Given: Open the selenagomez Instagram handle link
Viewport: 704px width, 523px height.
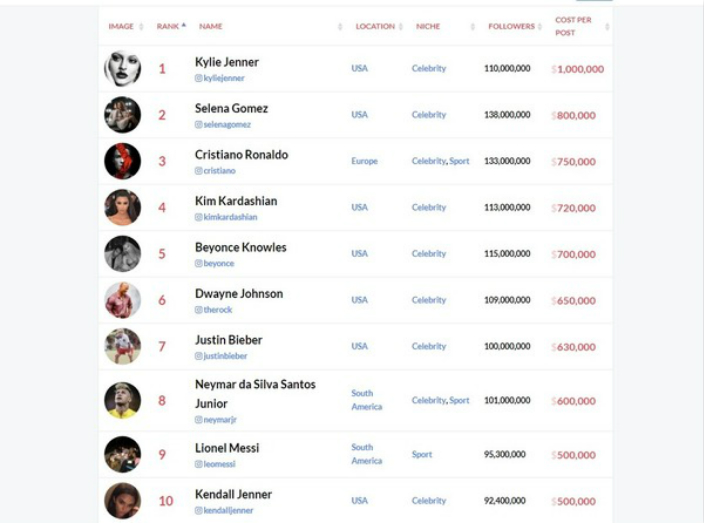Looking at the screenshot, I should click(x=227, y=124).
